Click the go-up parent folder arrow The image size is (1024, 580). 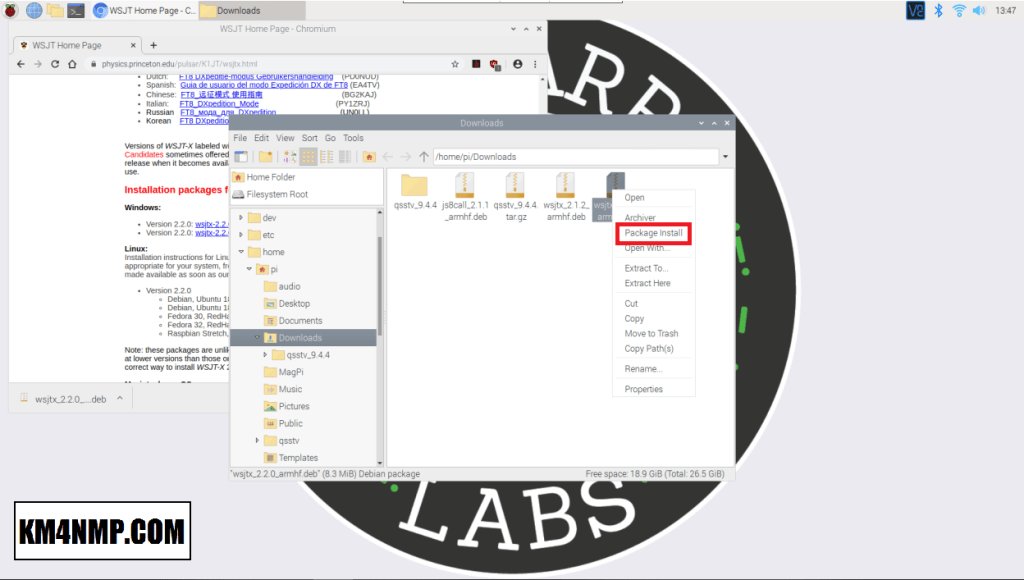coord(424,157)
